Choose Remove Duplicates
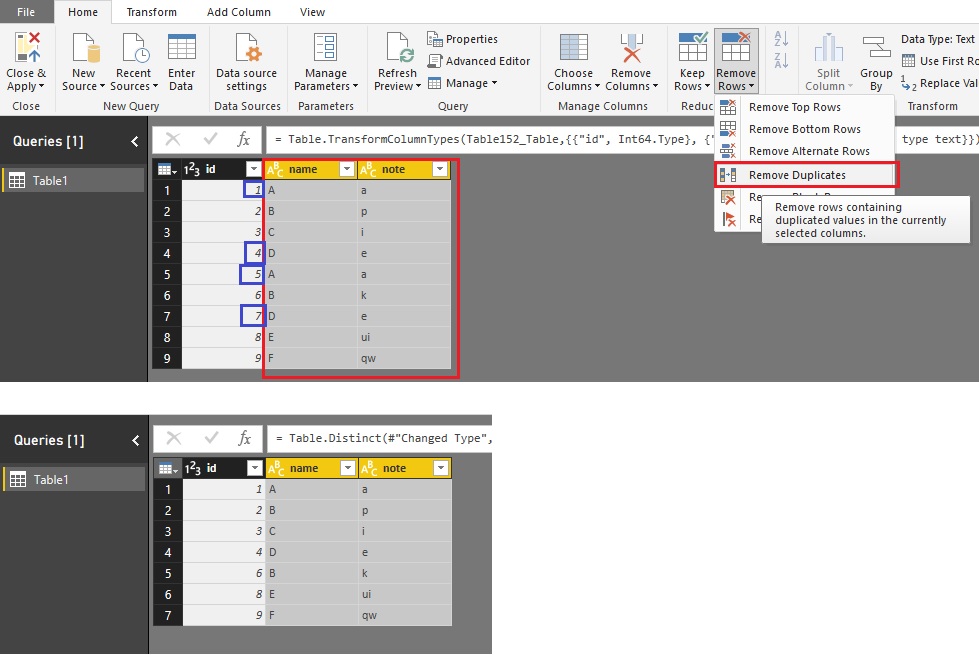 point(805,175)
